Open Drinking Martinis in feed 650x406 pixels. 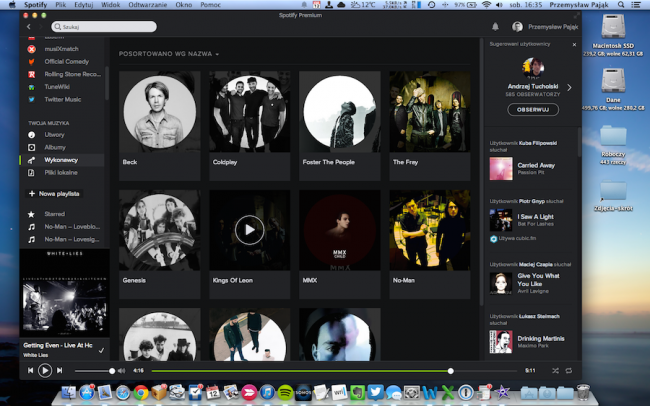pos(541,339)
